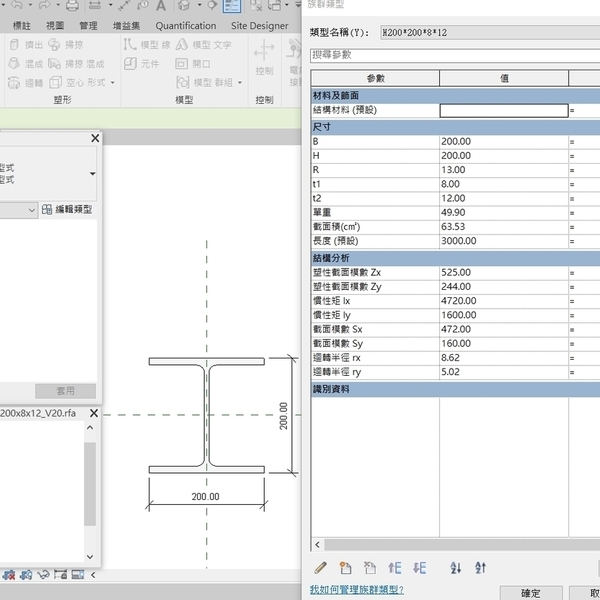This screenshot has width=600, height=600.
Task: Click the 控制 (Control) tool icon
Action: (264, 52)
